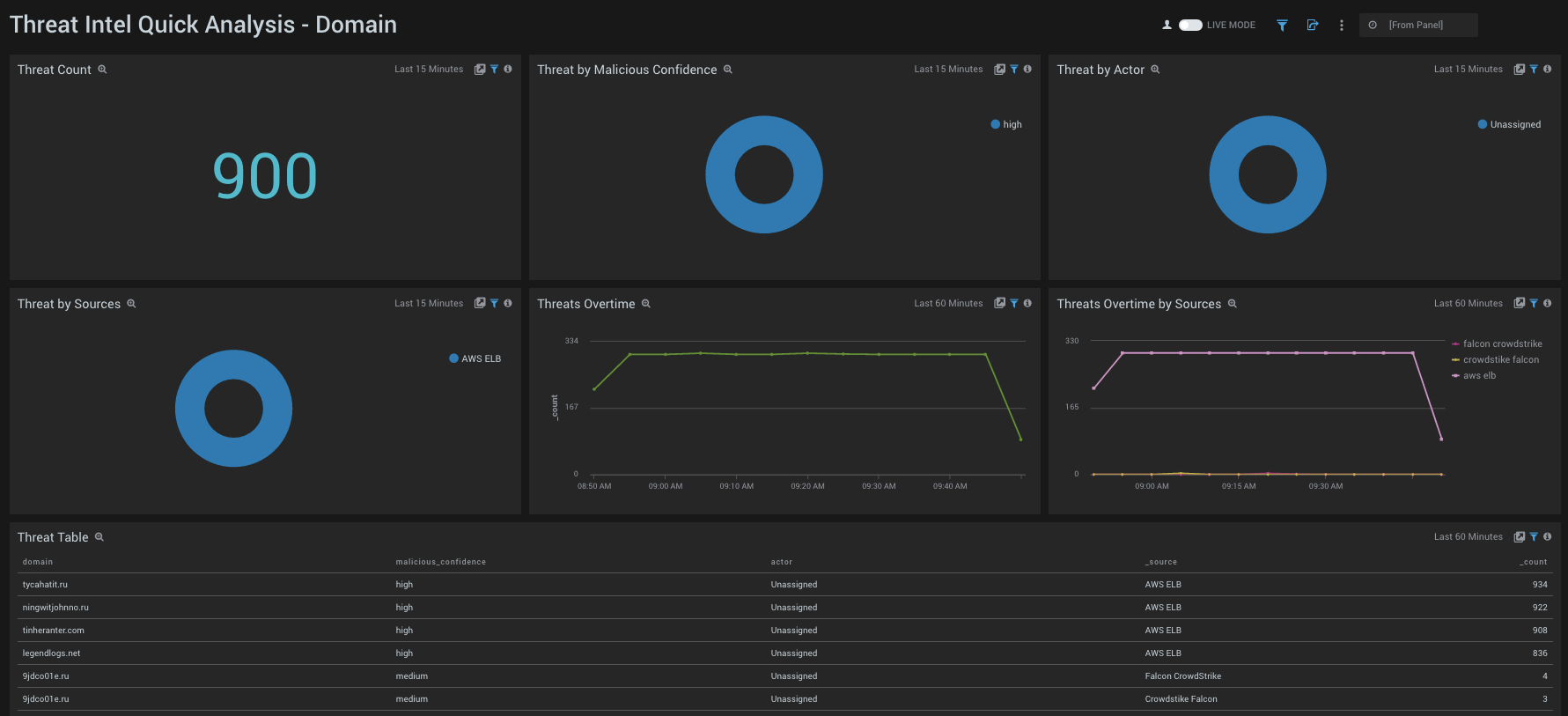The height and width of the screenshot is (716, 1568).
Task: Click the share dashboard icon
Action: pos(1313,25)
